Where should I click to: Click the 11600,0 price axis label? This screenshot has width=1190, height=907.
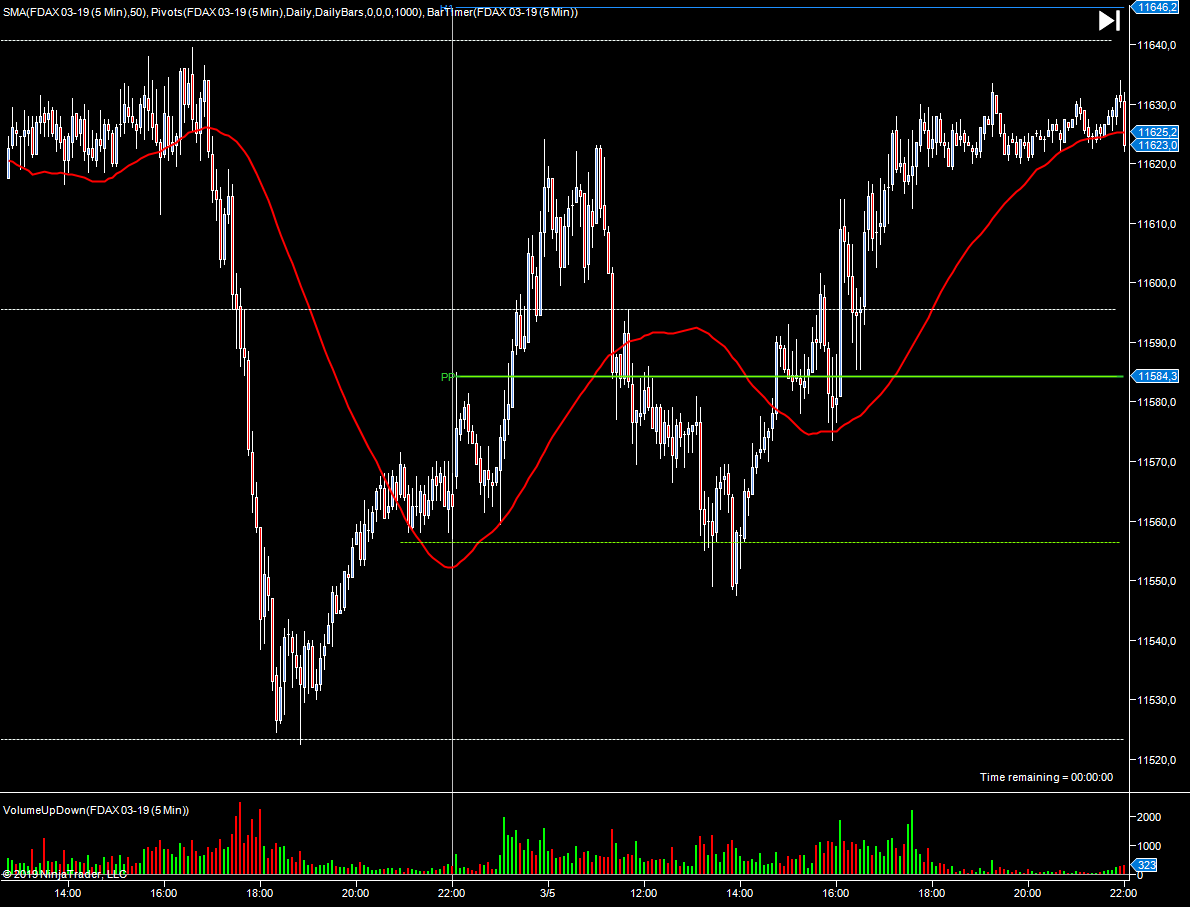pyautogui.click(x=1157, y=284)
